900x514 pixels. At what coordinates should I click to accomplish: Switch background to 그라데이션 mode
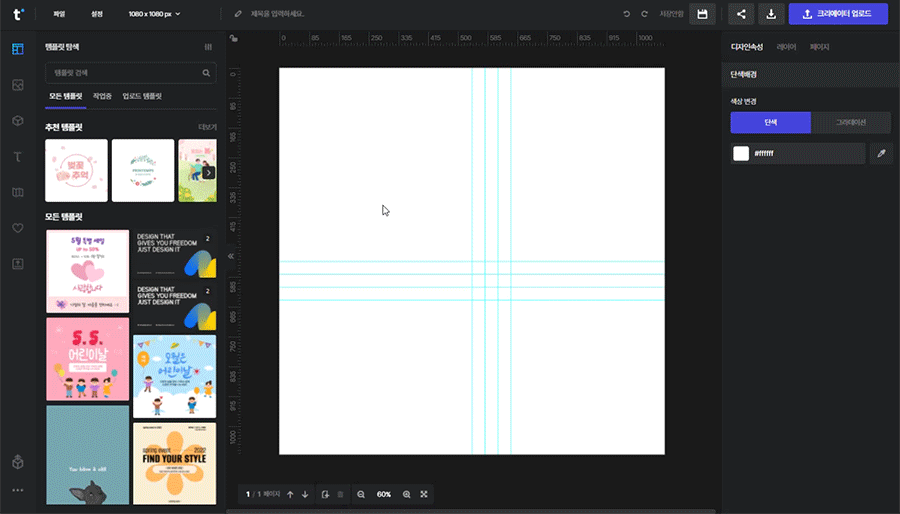pos(849,122)
